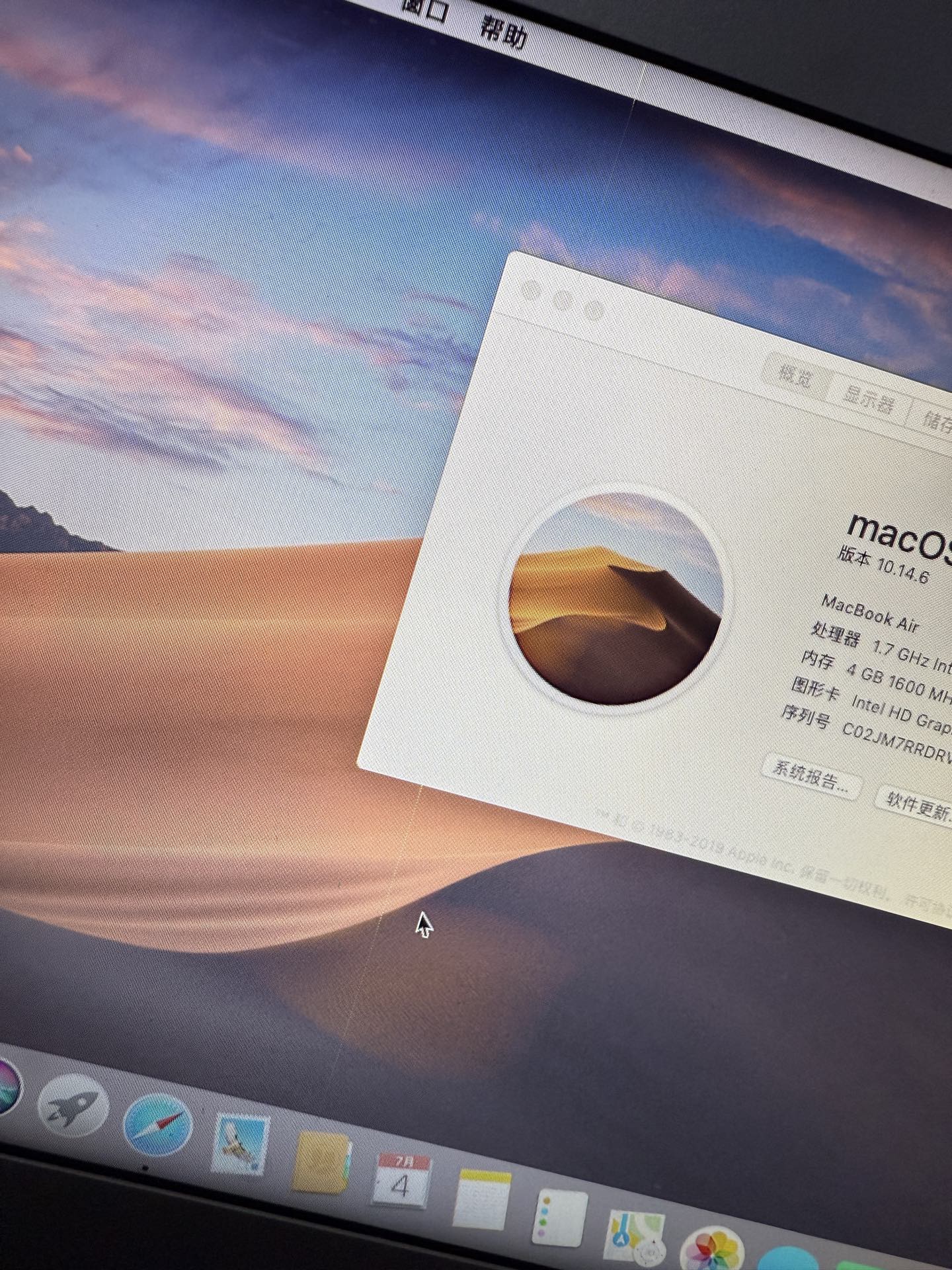Viewport: 952px width, 1270px height.
Task: Close the About This Mac window
Action: pyautogui.click(x=531, y=290)
